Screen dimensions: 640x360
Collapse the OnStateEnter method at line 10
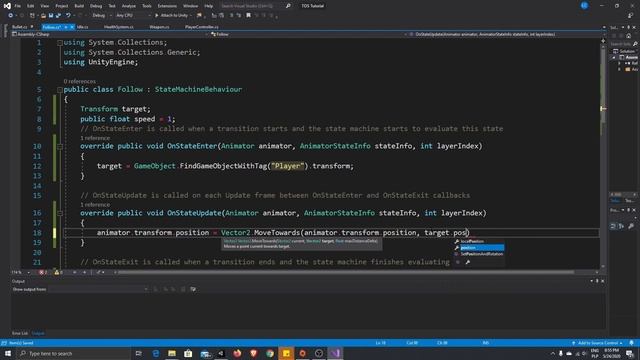(x=60, y=146)
